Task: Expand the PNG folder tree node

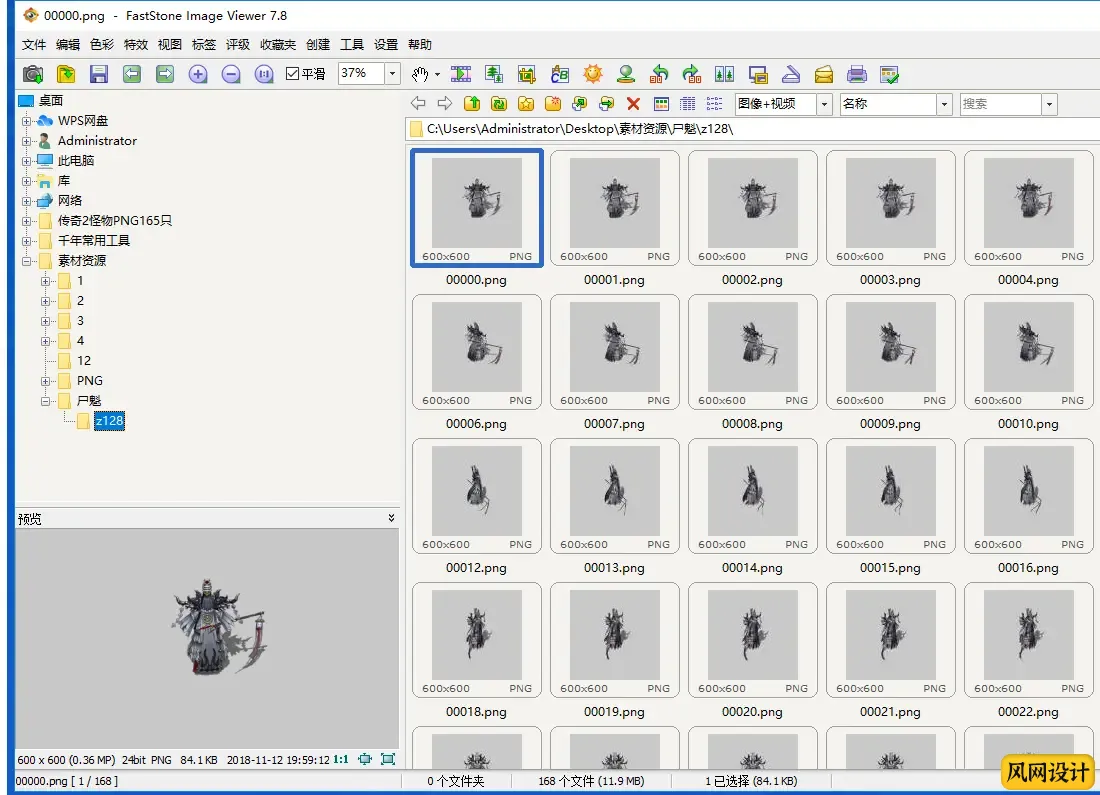Action: click(x=46, y=381)
